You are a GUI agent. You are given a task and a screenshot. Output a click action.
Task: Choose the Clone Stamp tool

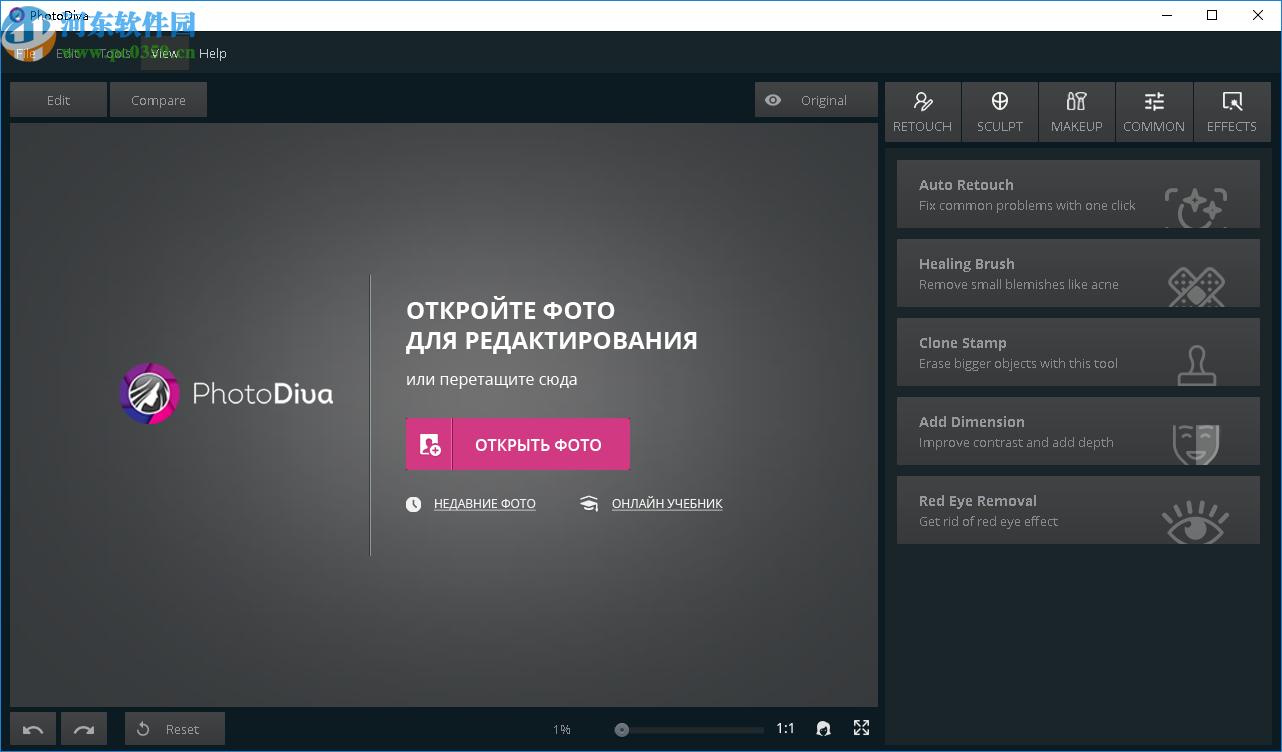click(1078, 352)
